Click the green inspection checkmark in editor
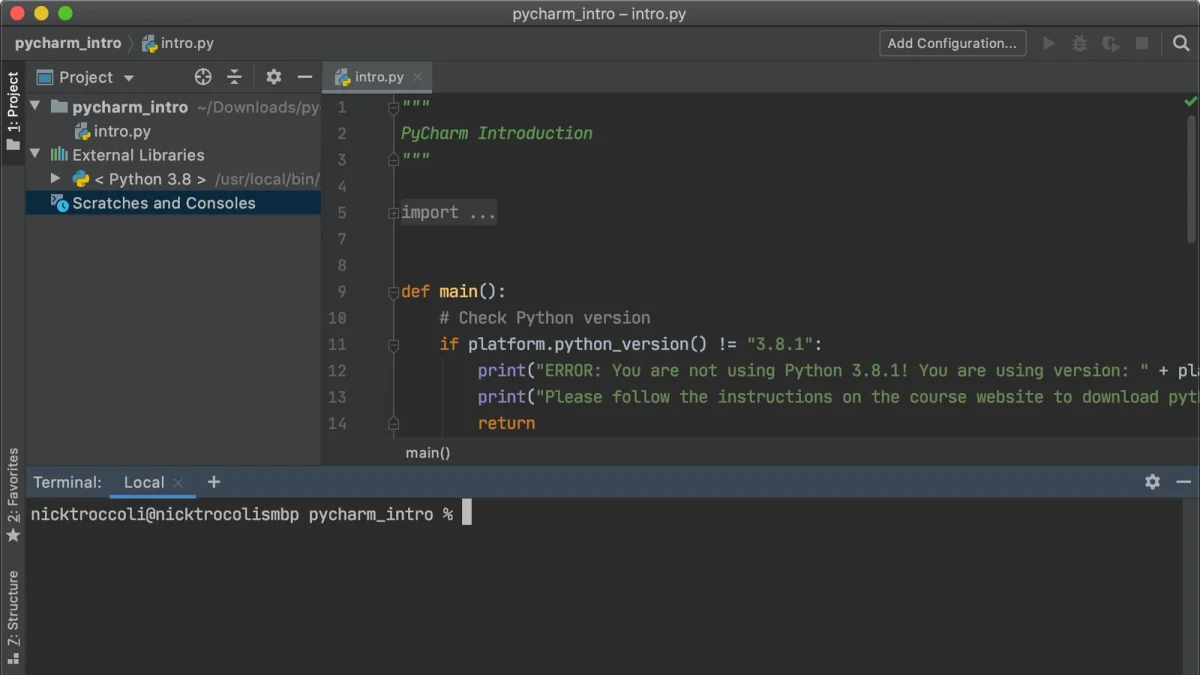 1190,101
